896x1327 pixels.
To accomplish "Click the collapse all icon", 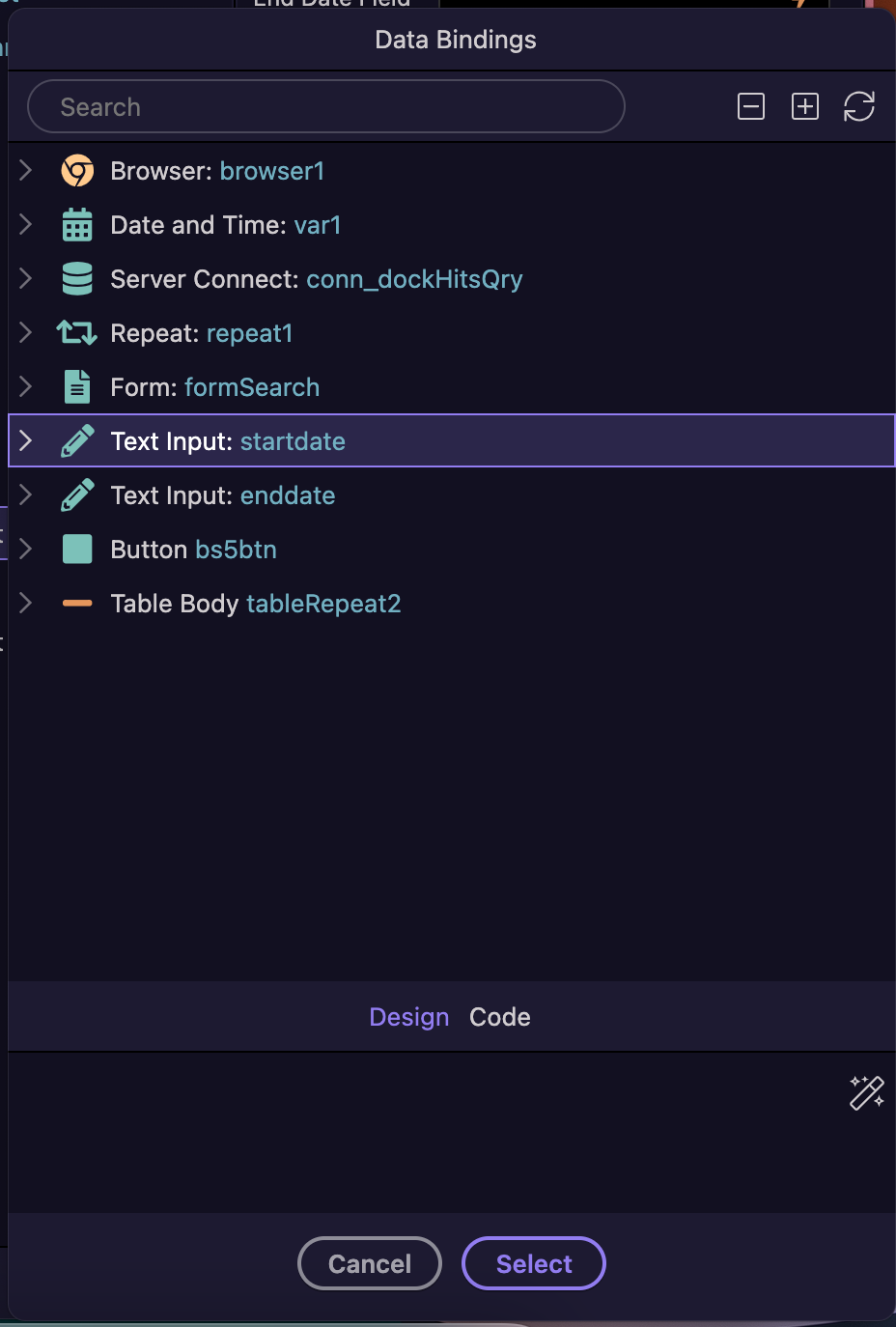I will pos(751,106).
